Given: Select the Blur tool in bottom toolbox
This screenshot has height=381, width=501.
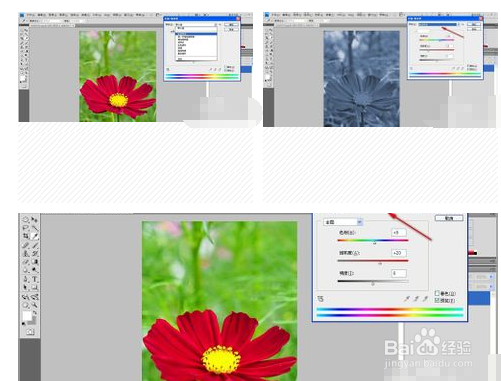Looking at the screenshot, I should (x=25, y=270).
